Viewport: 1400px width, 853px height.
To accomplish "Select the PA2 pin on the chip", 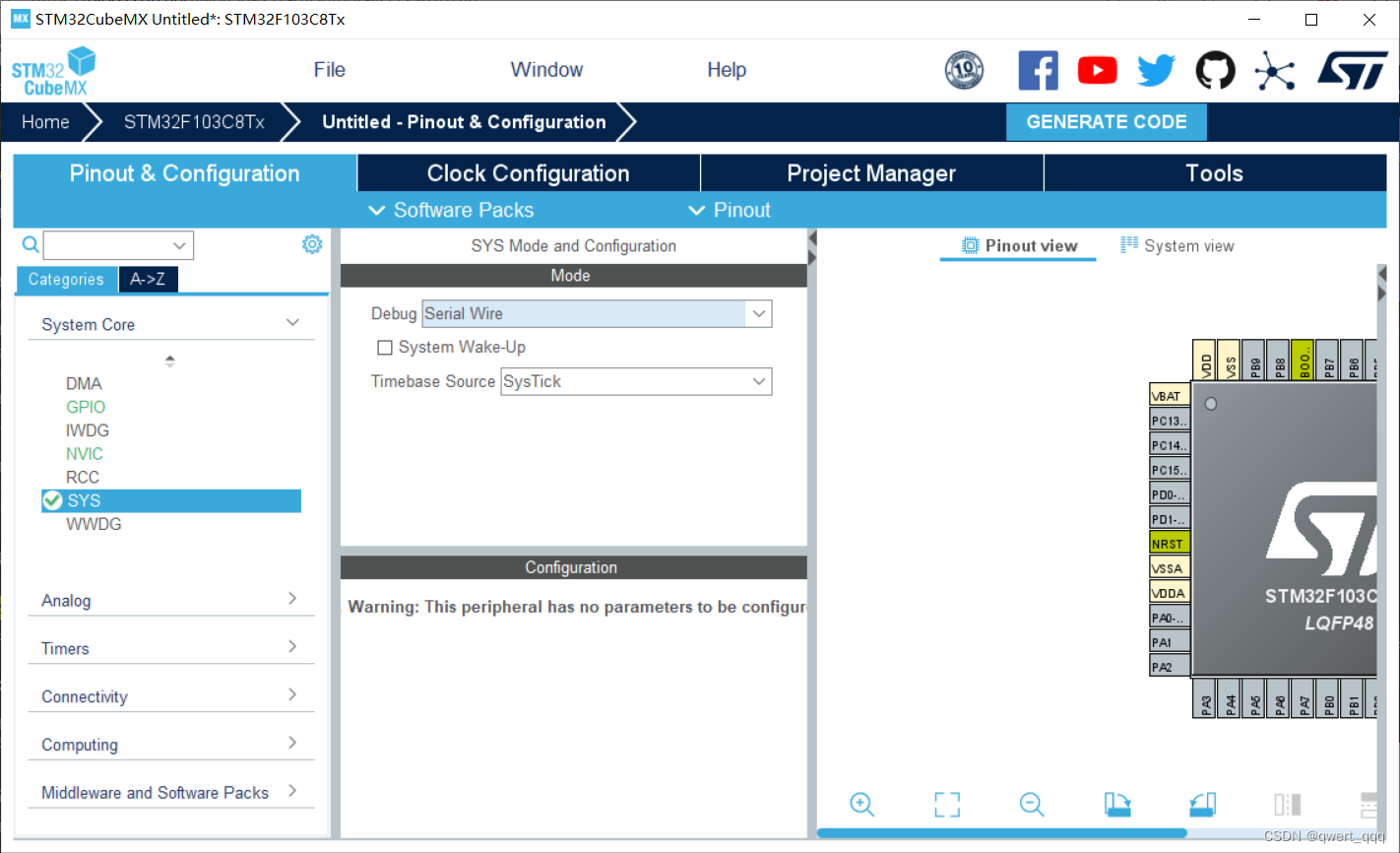I will tap(1170, 667).
